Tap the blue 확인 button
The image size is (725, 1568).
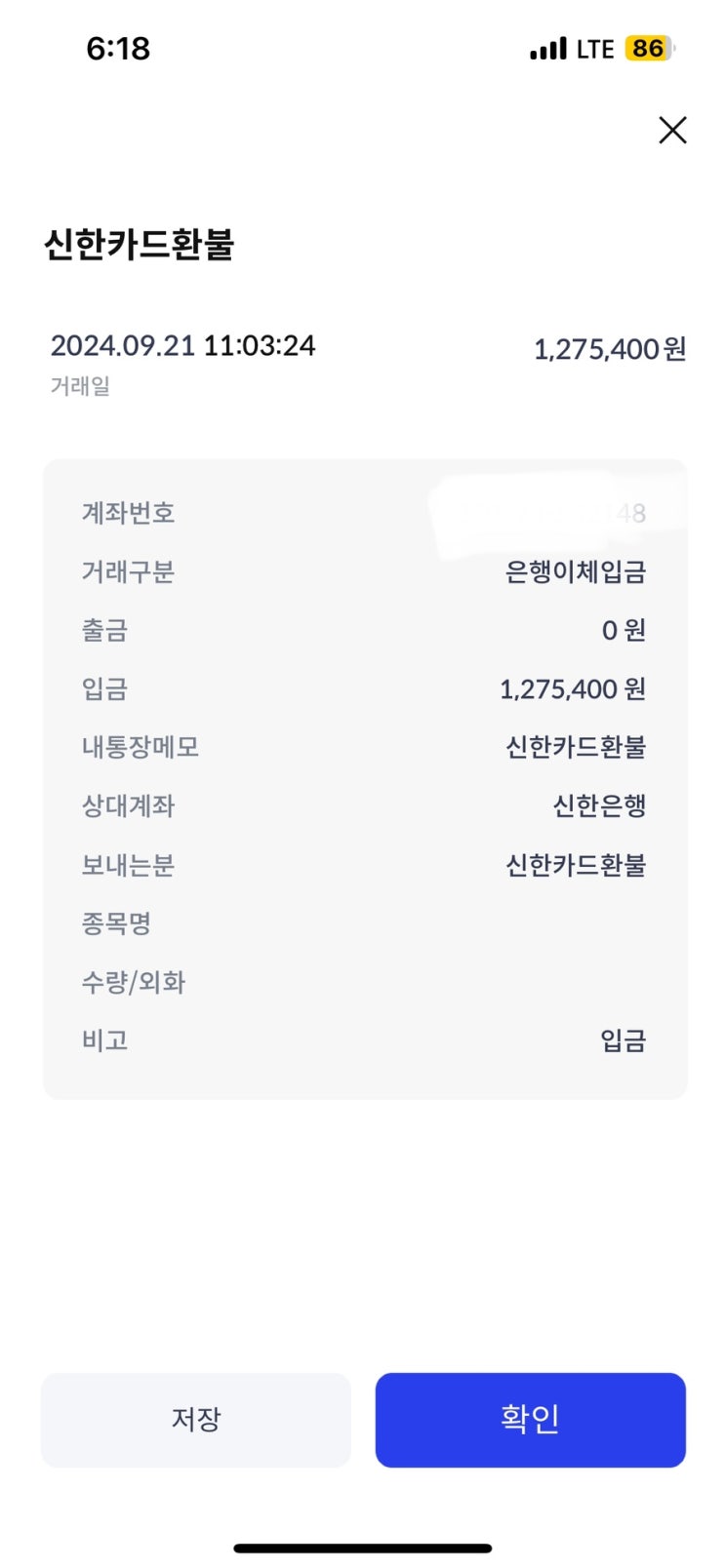click(530, 1420)
